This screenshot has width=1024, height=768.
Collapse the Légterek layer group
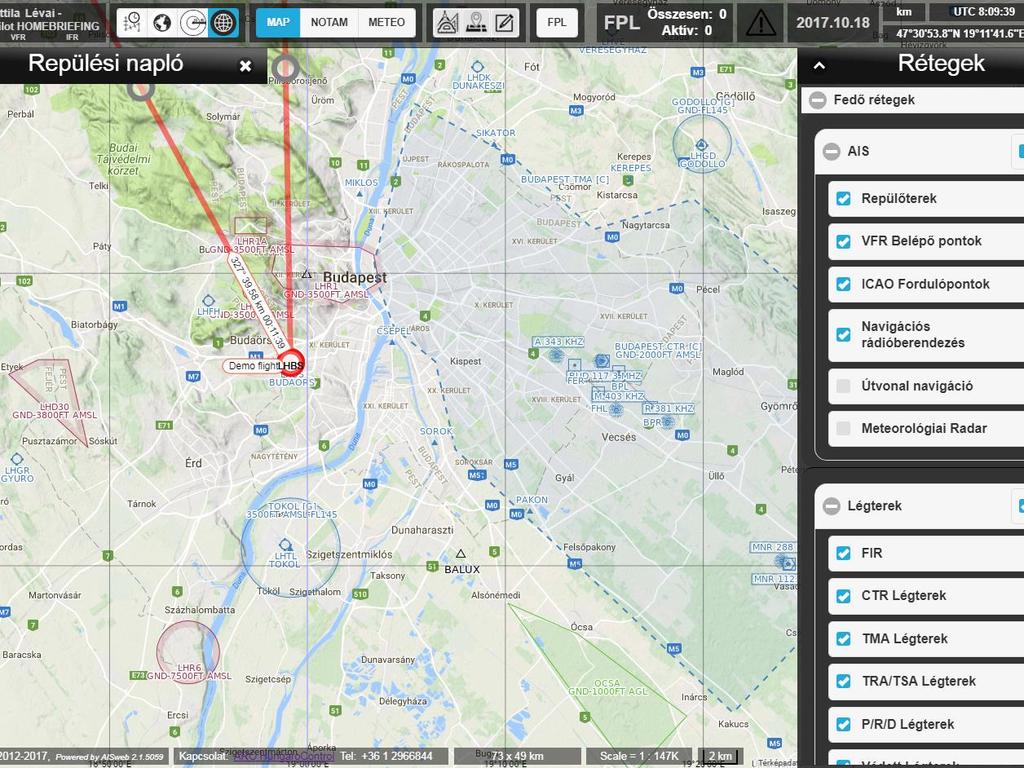tap(831, 506)
